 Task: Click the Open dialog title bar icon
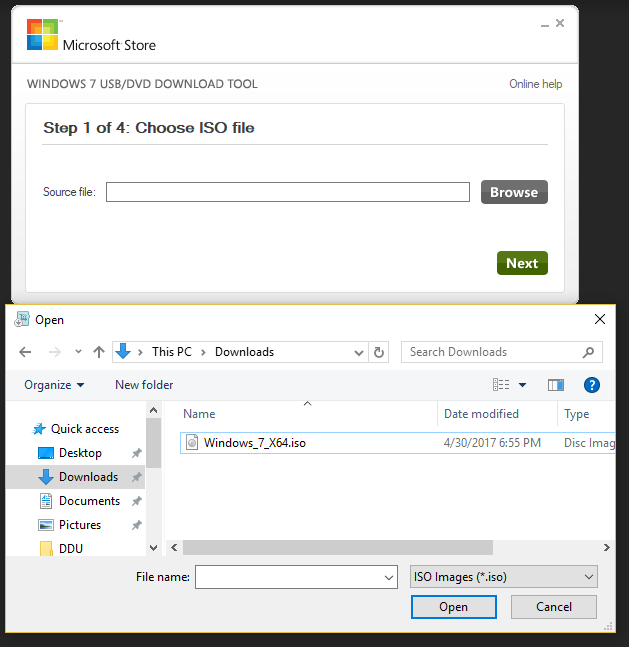click(x=22, y=319)
